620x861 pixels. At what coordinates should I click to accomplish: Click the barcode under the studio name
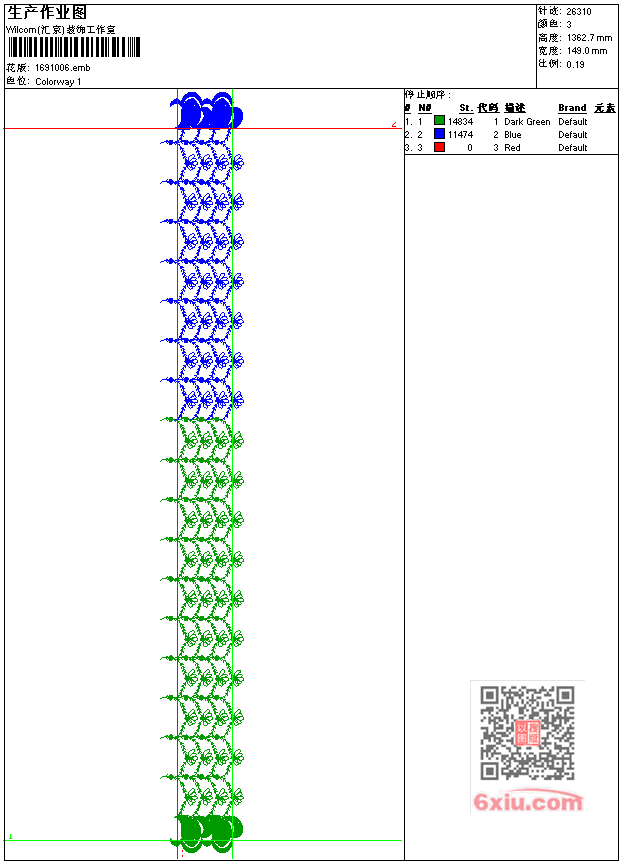pos(75,47)
